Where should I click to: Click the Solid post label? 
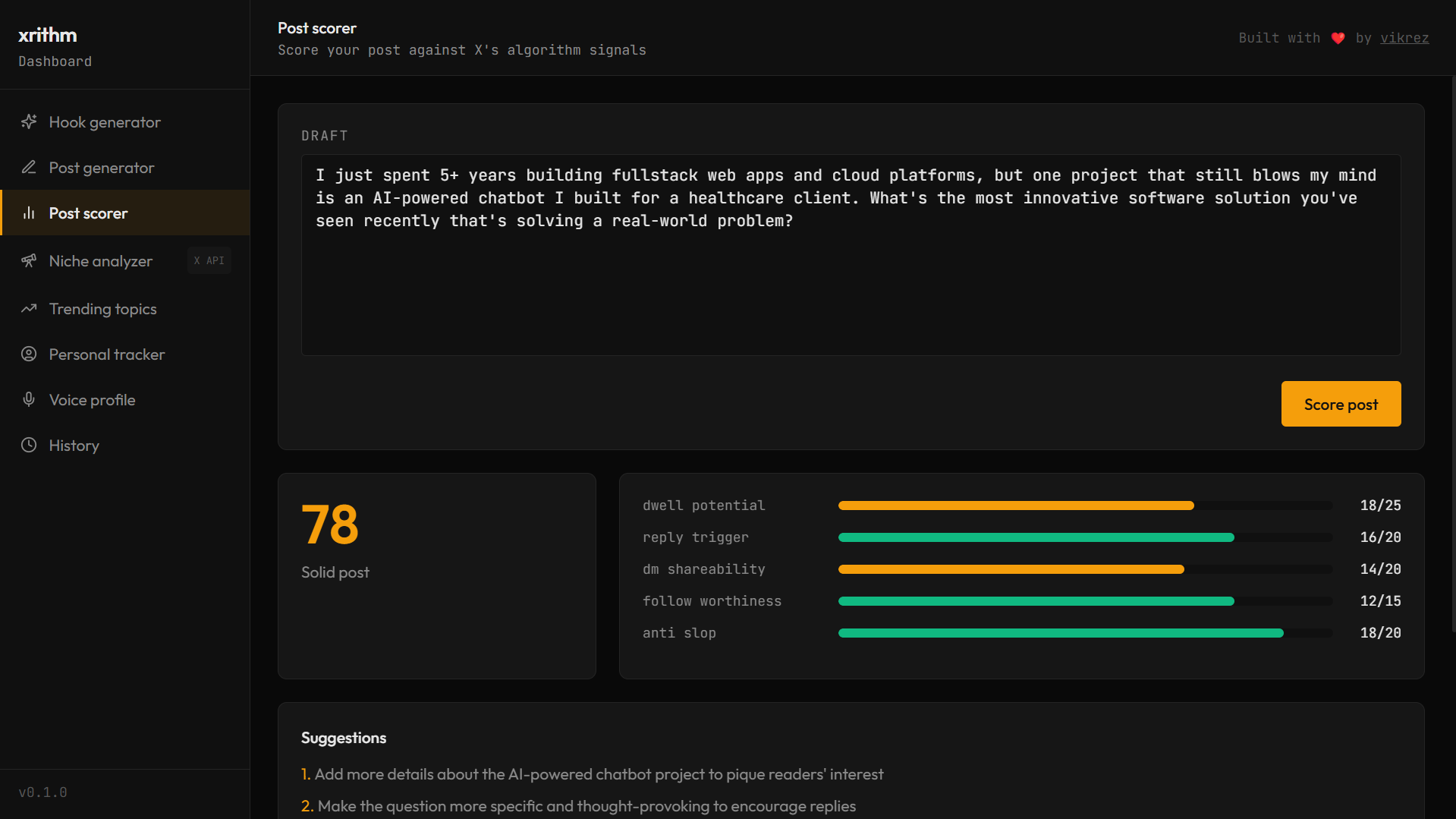coord(335,572)
